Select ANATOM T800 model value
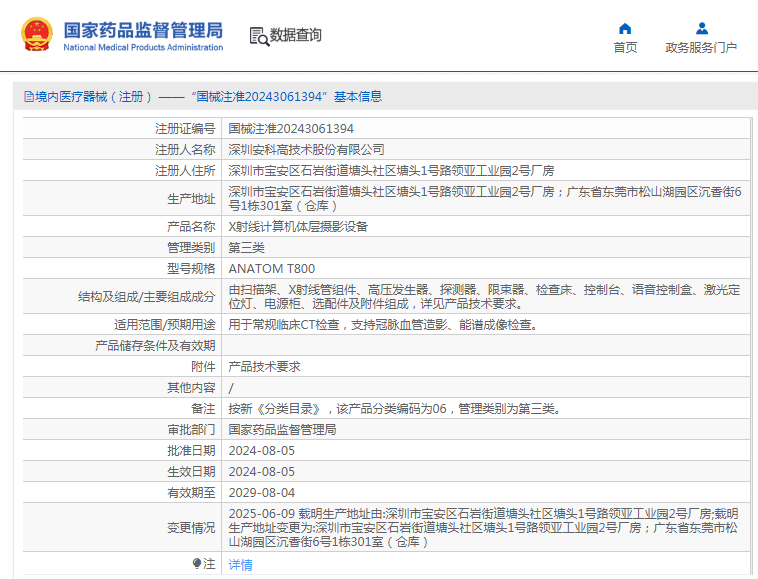 coord(272,269)
